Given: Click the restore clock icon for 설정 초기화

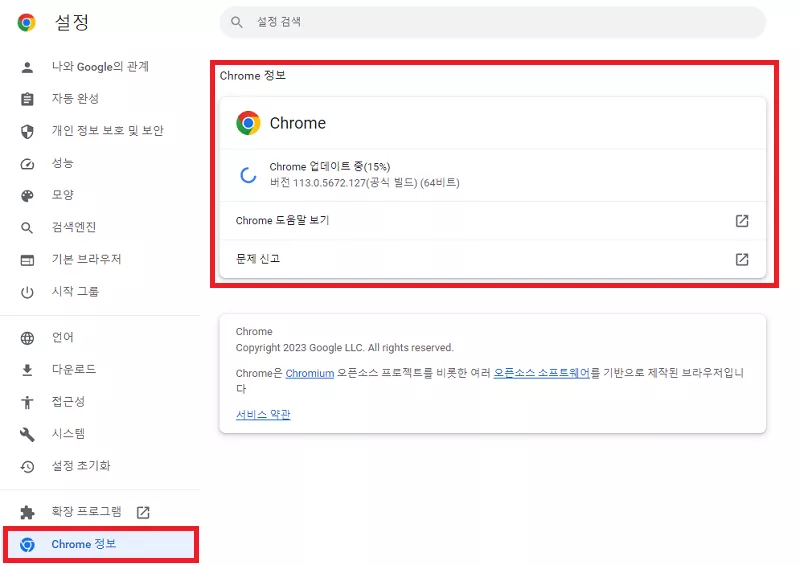Looking at the screenshot, I should pos(28,467).
